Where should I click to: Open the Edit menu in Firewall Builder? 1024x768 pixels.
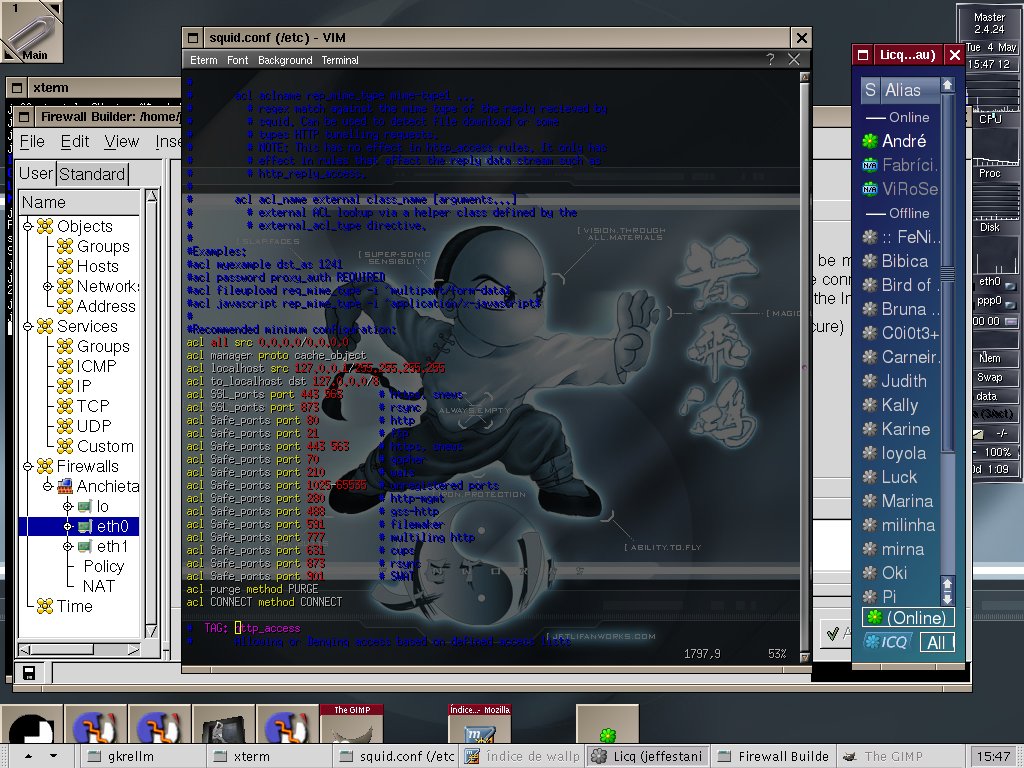[x=74, y=142]
